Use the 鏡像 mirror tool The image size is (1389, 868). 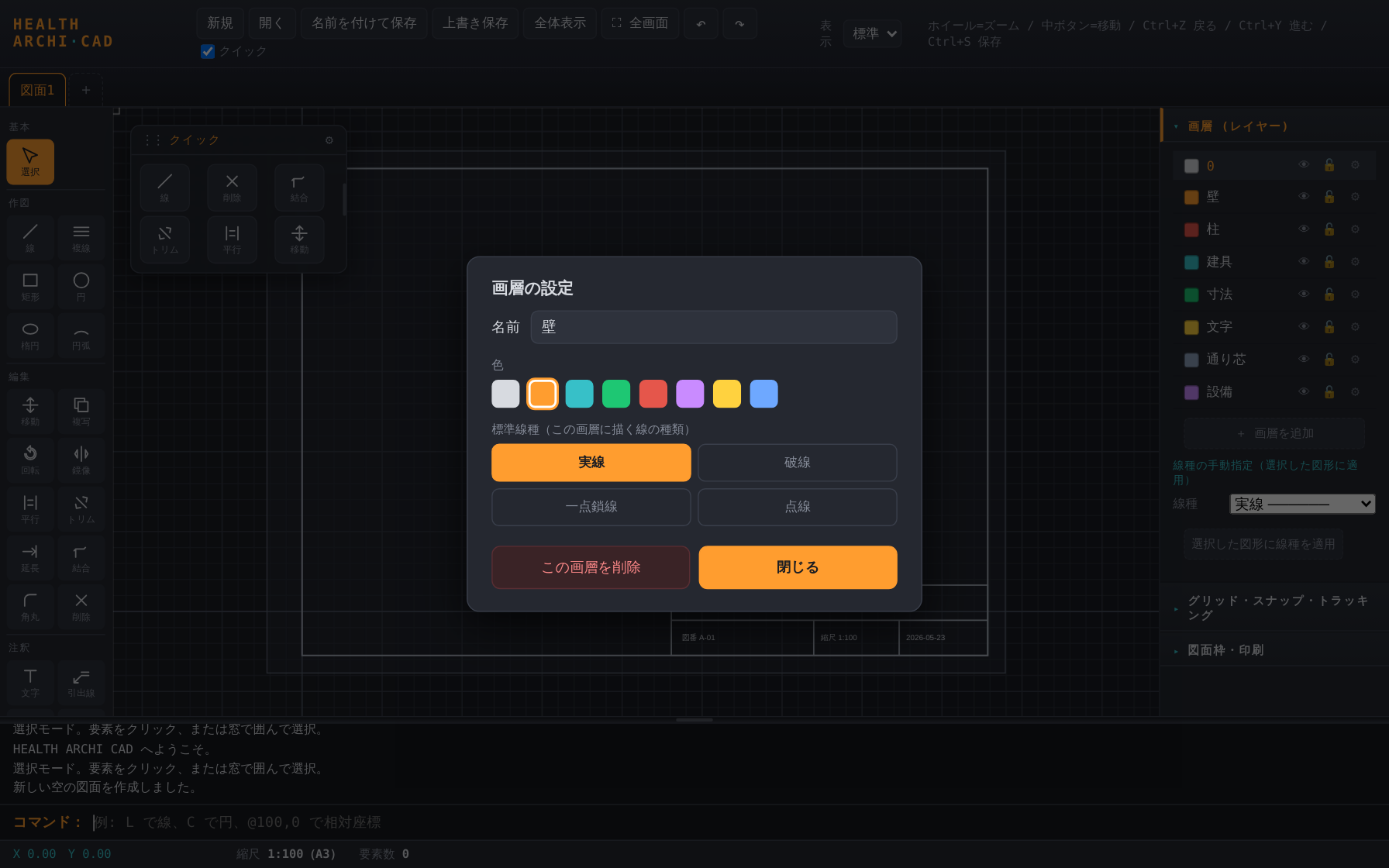pos(81,460)
